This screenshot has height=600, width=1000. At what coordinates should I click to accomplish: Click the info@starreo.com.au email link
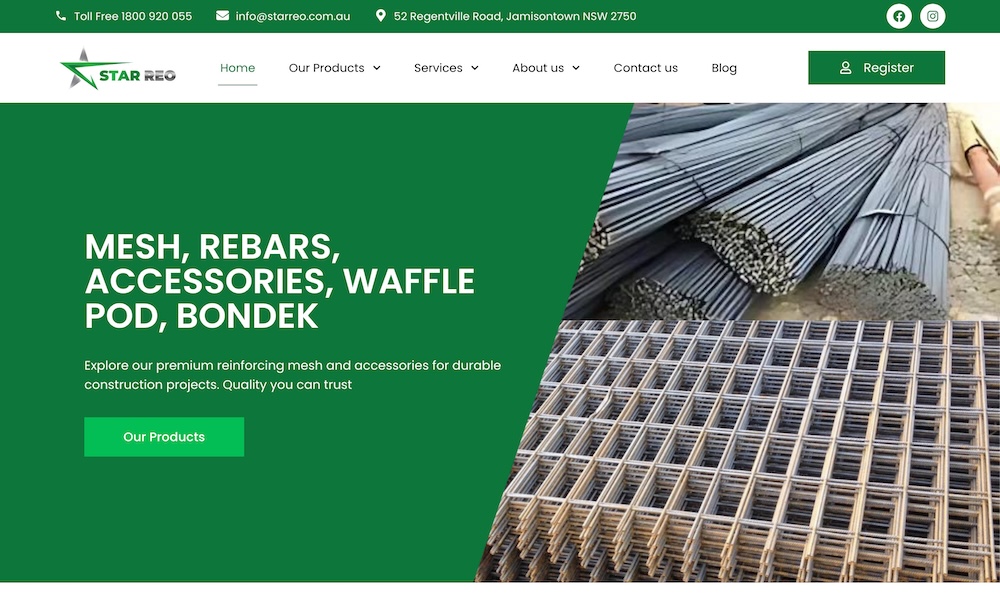click(x=293, y=16)
